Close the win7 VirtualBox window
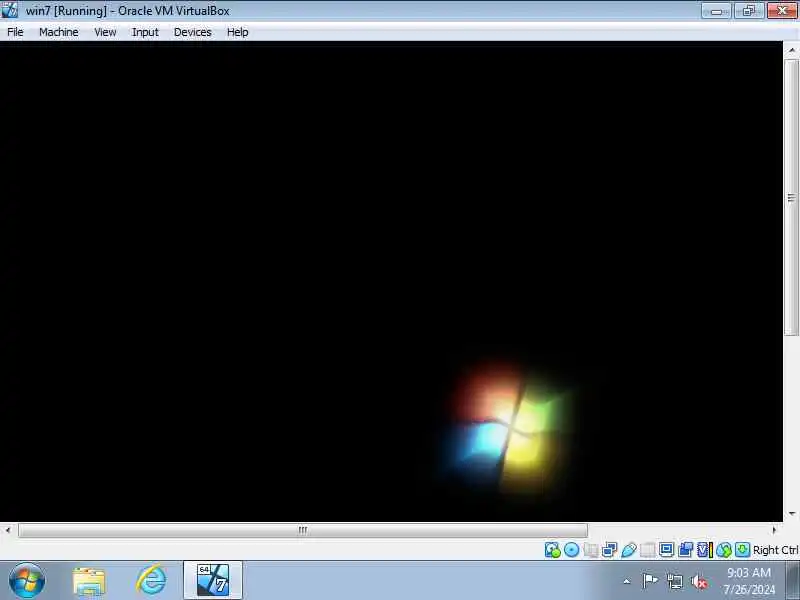800x600 pixels. (782, 11)
